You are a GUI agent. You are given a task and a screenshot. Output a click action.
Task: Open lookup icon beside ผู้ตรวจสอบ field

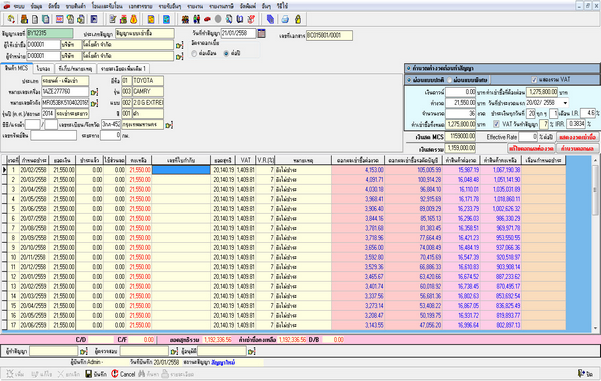pyautogui.click(x=174, y=351)
